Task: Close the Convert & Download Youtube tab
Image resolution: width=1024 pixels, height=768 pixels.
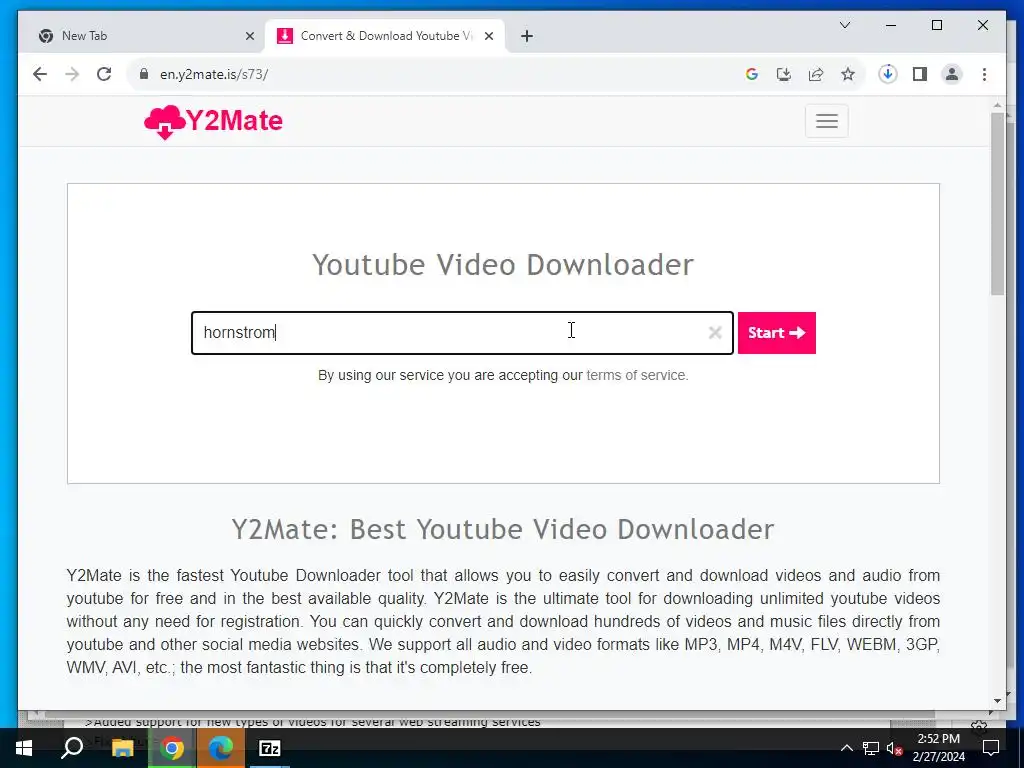Action: [488, 36]
